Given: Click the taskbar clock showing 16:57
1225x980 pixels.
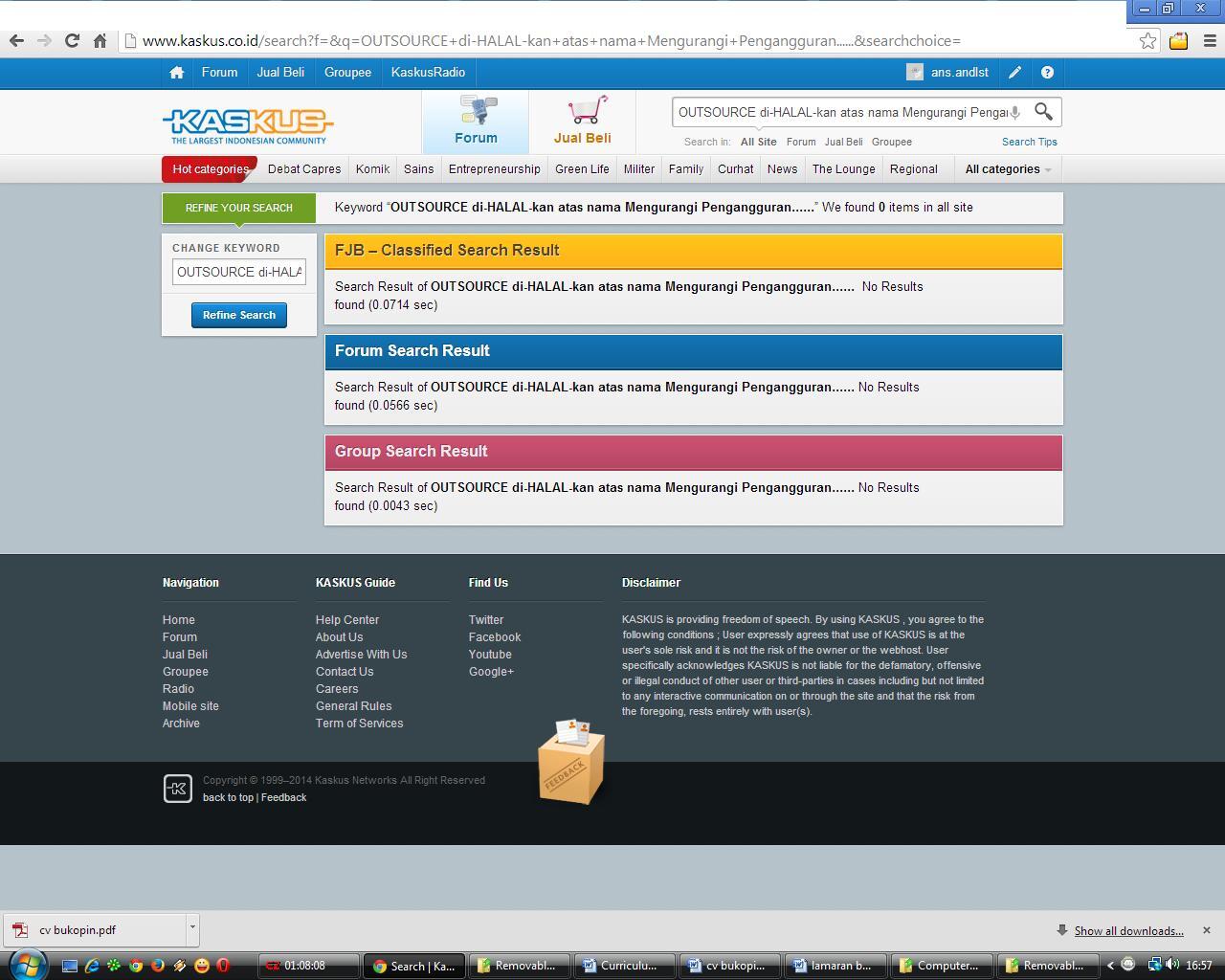Looking at the screenshot, I should click(1198, 966).
